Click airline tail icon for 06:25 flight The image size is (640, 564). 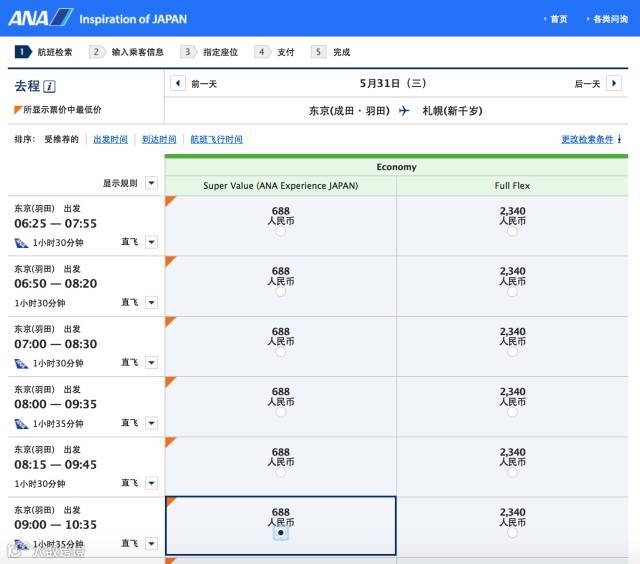21,243
